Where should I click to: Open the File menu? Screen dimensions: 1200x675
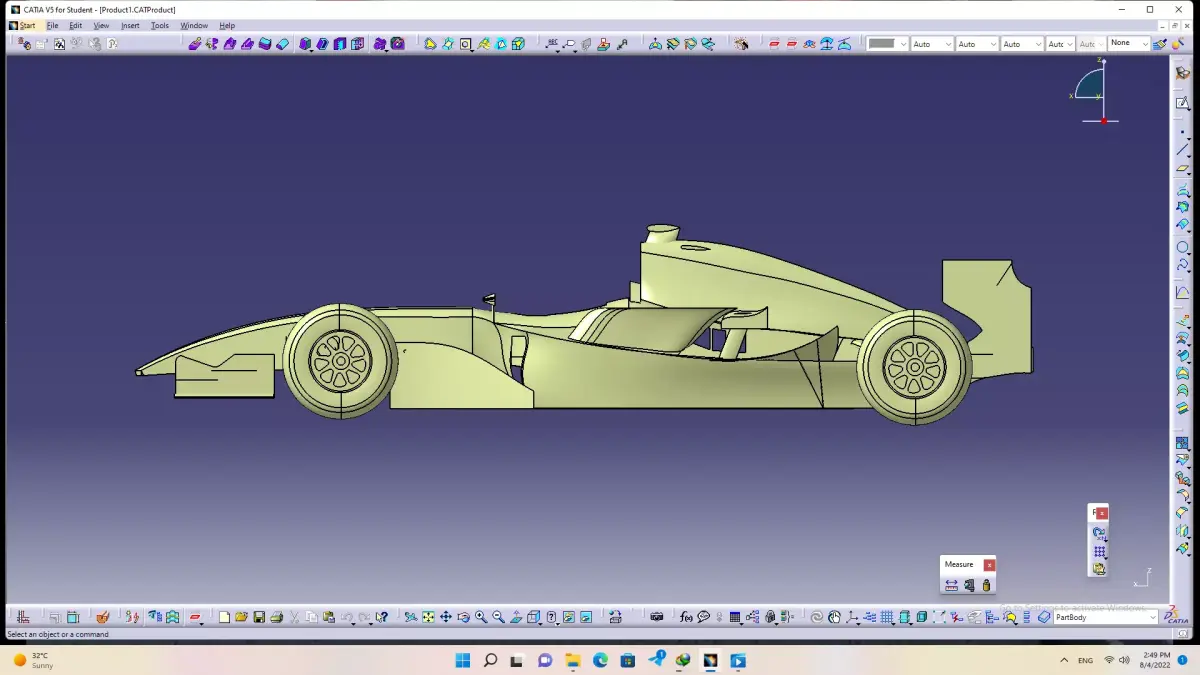[x=52, y=26]
